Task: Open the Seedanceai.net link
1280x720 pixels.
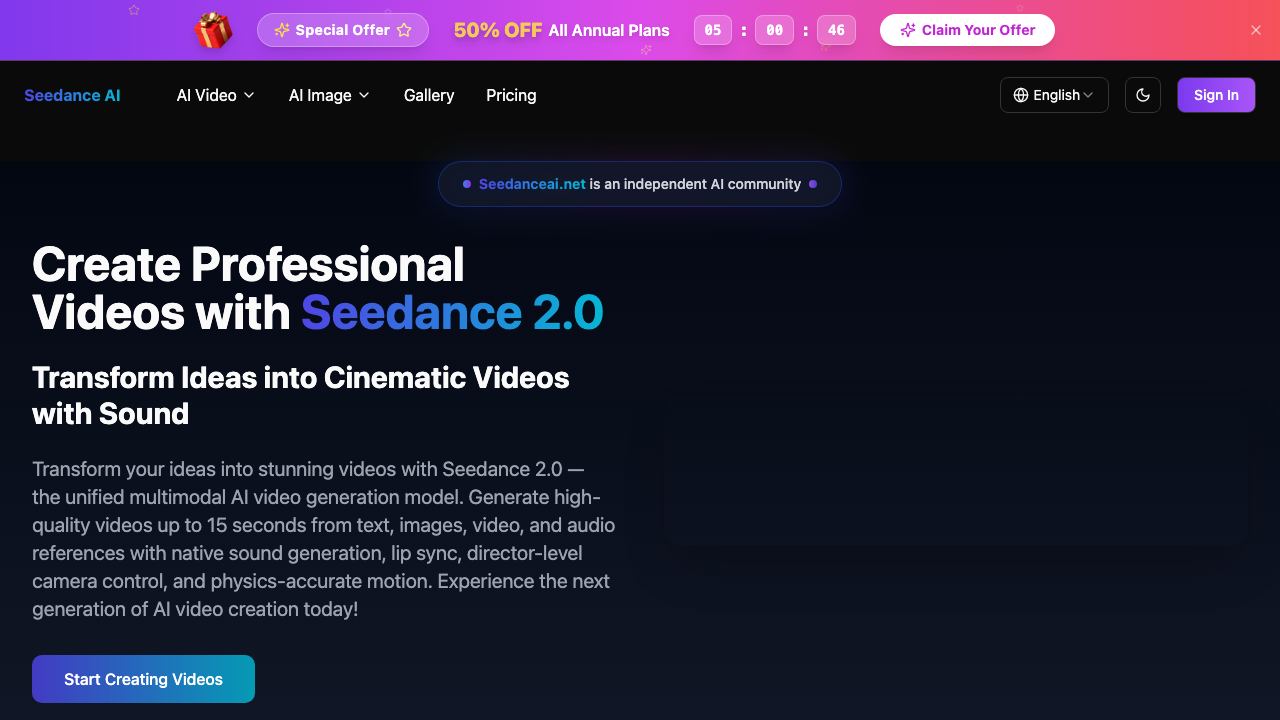Action: (x=532, y=184)
